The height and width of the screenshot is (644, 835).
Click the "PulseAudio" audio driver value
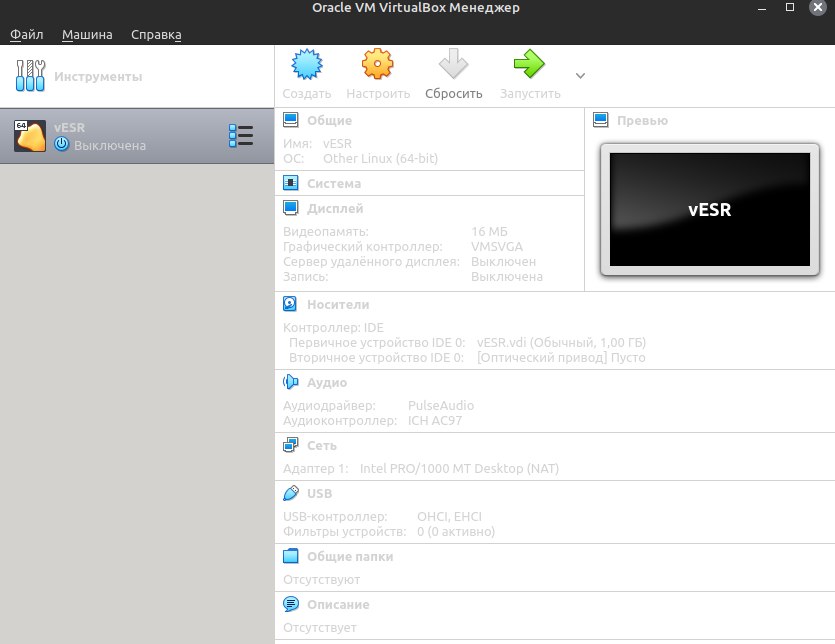[x=441, y=405]
